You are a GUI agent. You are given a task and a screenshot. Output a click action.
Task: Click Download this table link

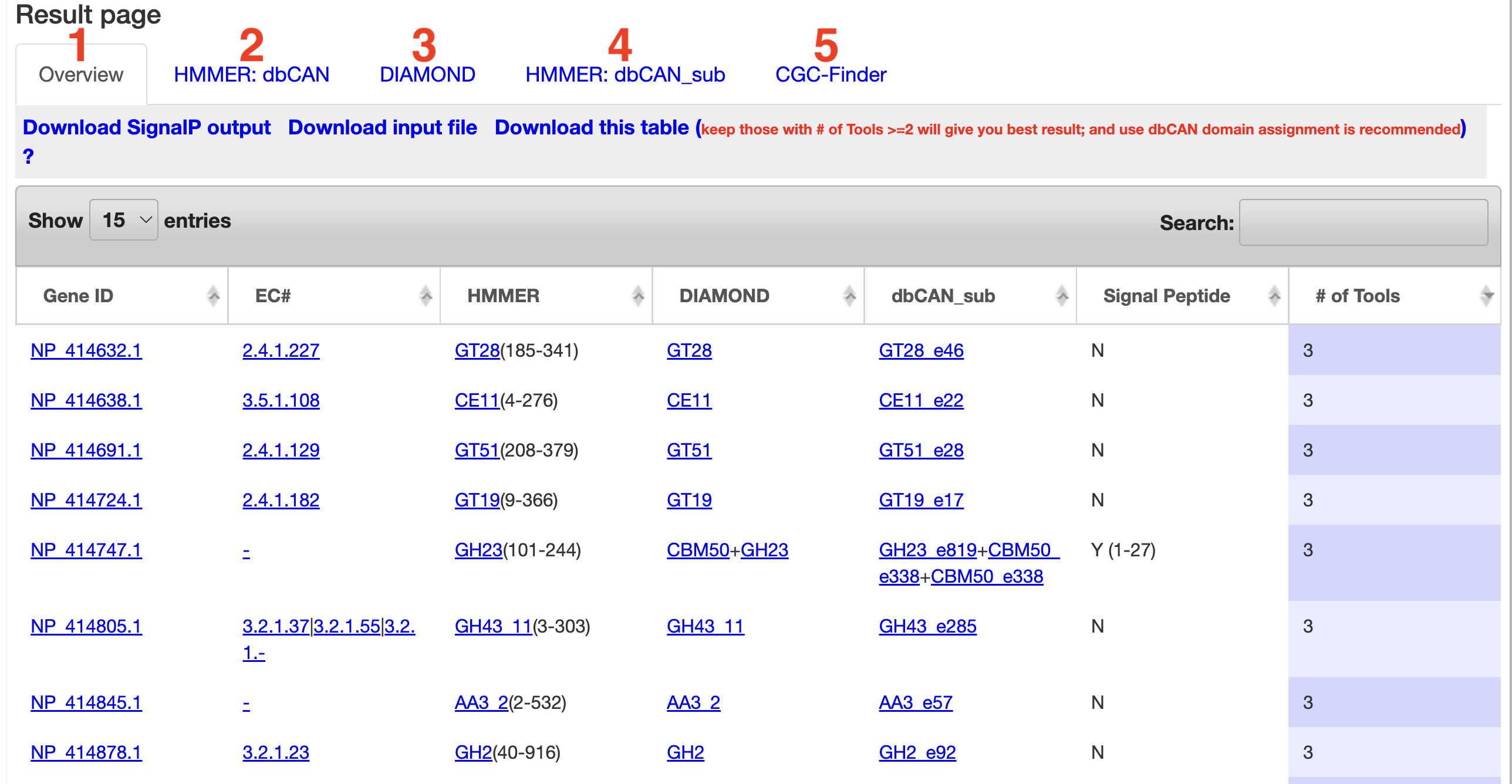[592, 127]
